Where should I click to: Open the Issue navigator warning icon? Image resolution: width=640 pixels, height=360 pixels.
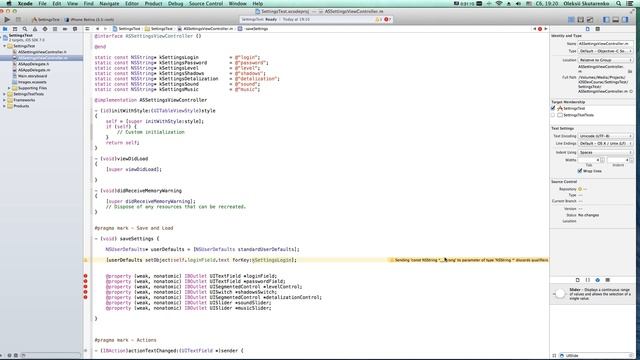[x=35, y=29]
